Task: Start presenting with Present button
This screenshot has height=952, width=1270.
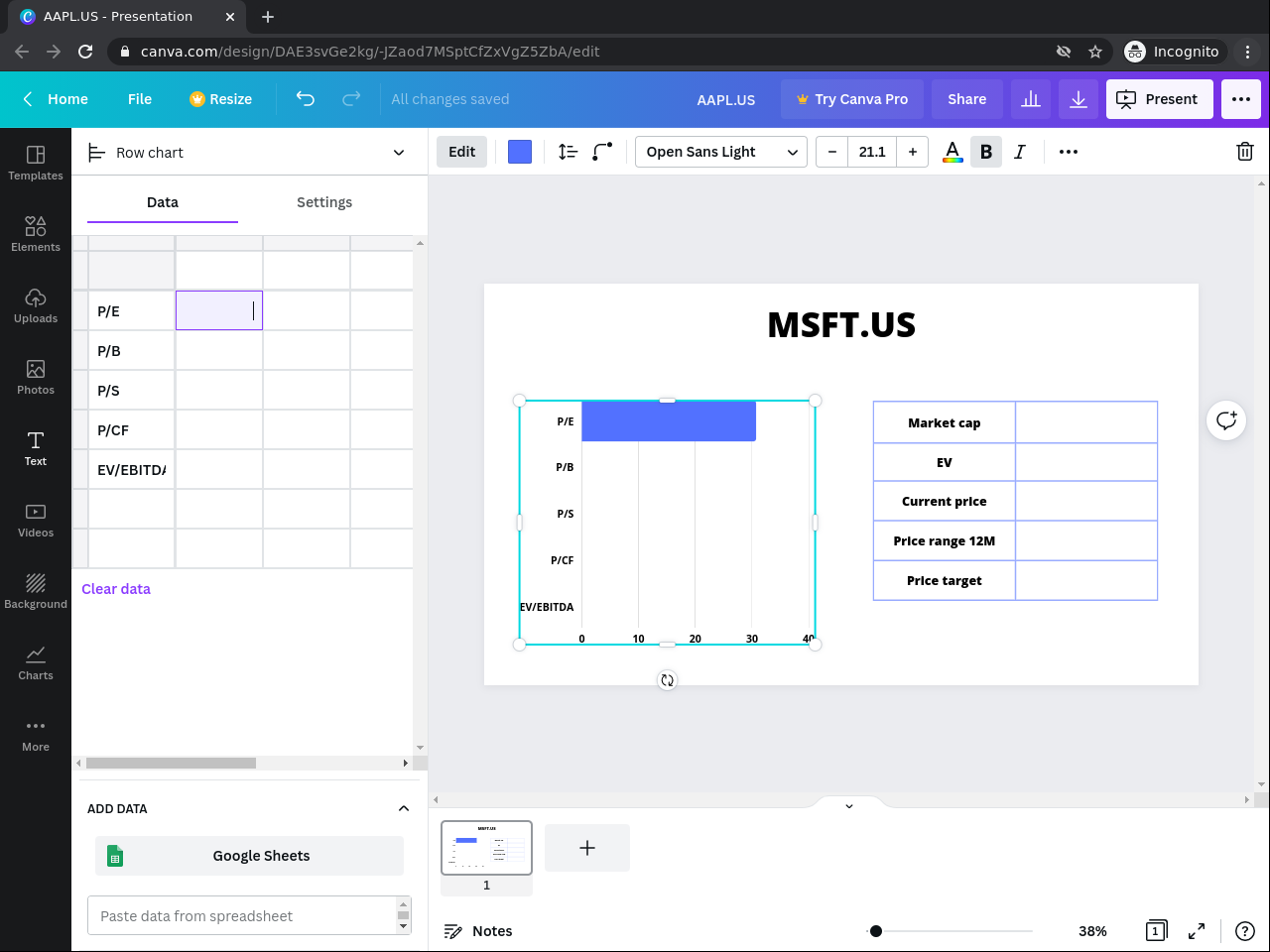Action: [1160, 99]
